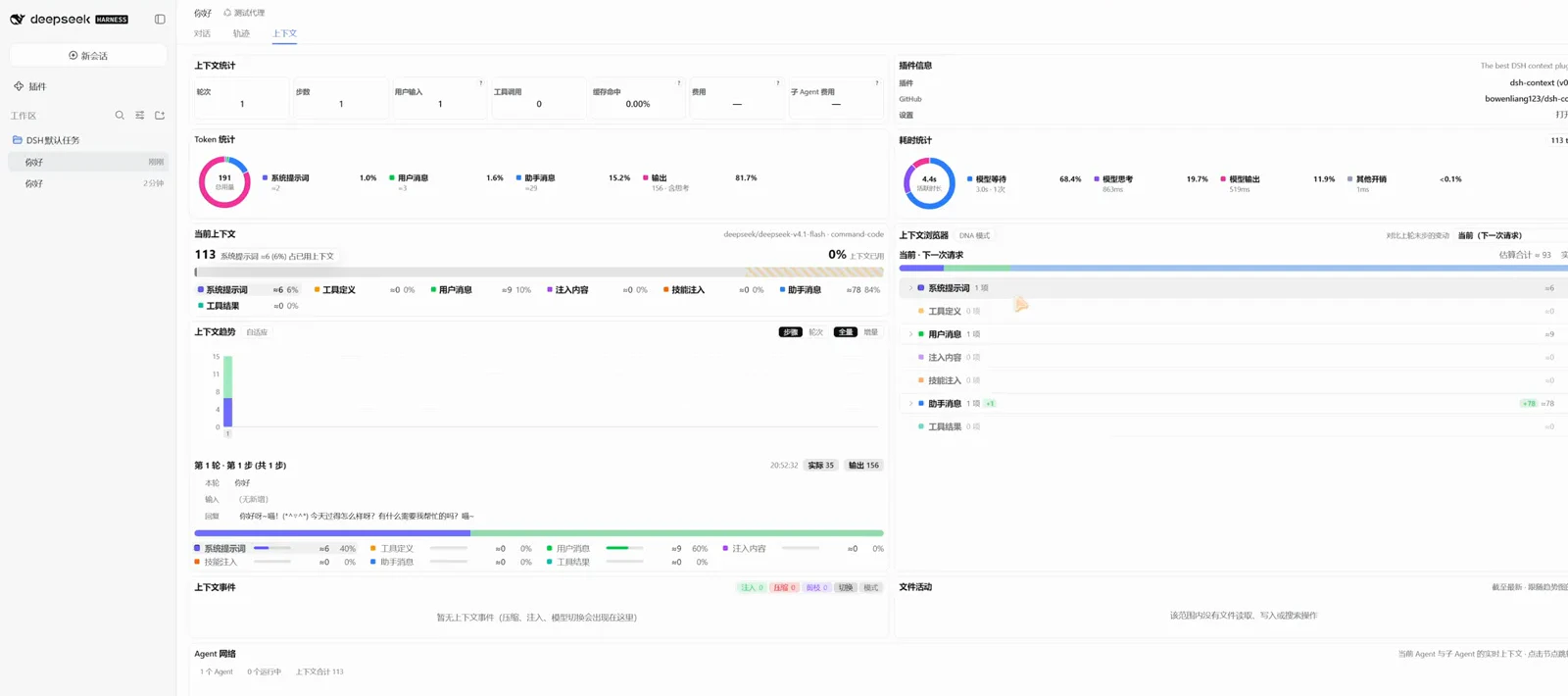Click the 输出 156 token badge

click(x=863, y=466)
